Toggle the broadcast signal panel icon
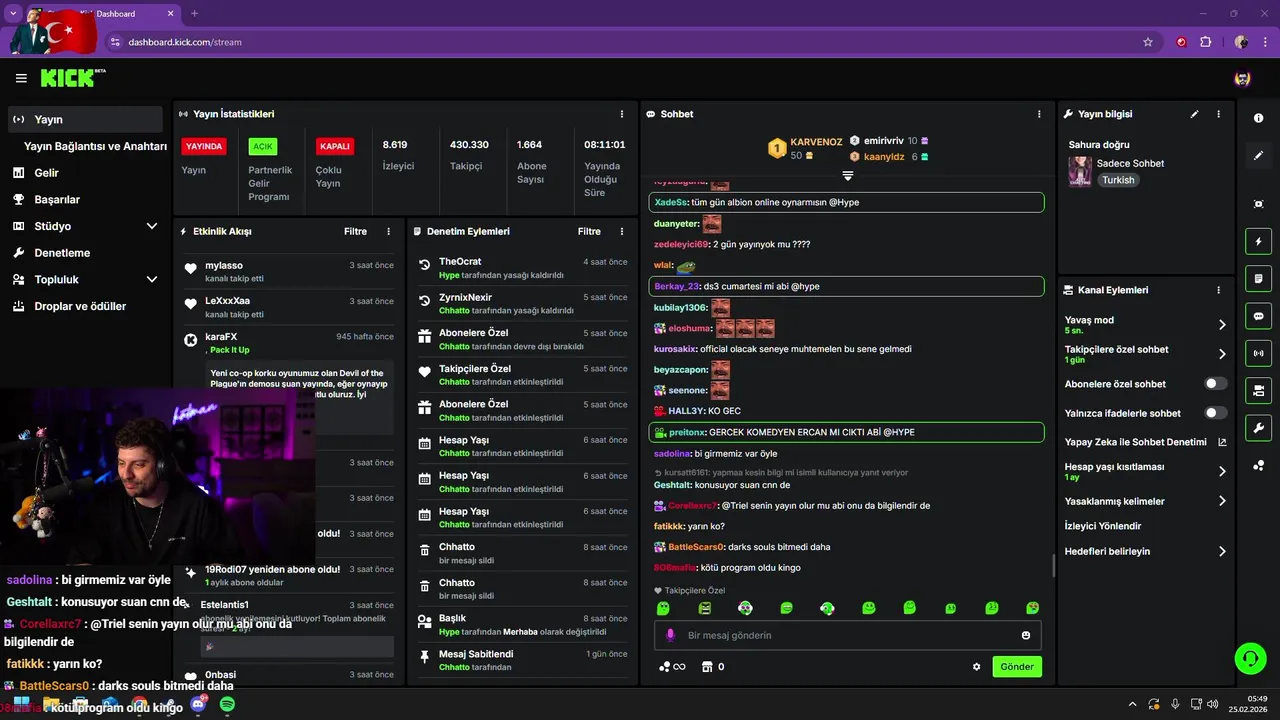This screenshot has height=720, width=1280. pos(1258,353)
